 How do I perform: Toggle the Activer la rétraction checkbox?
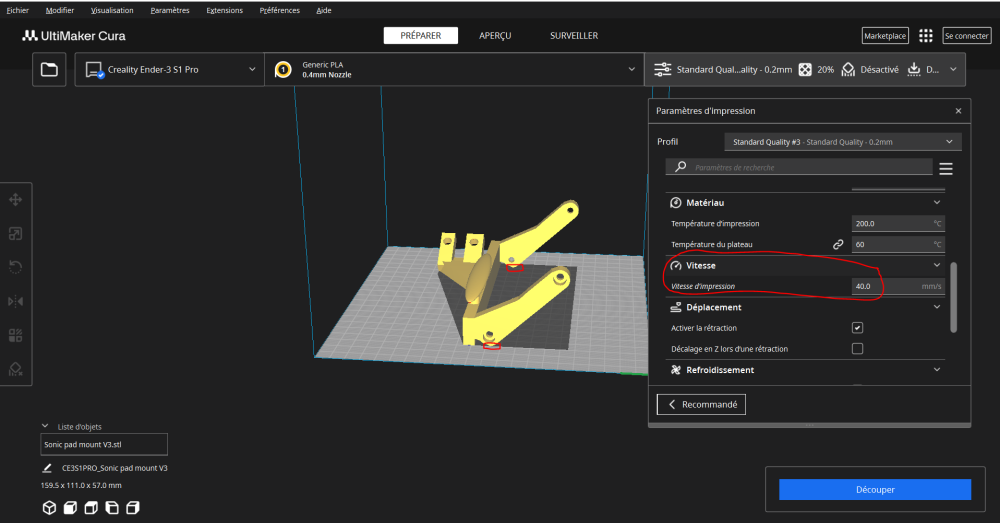pyautogui.click(x=857, y=328)
